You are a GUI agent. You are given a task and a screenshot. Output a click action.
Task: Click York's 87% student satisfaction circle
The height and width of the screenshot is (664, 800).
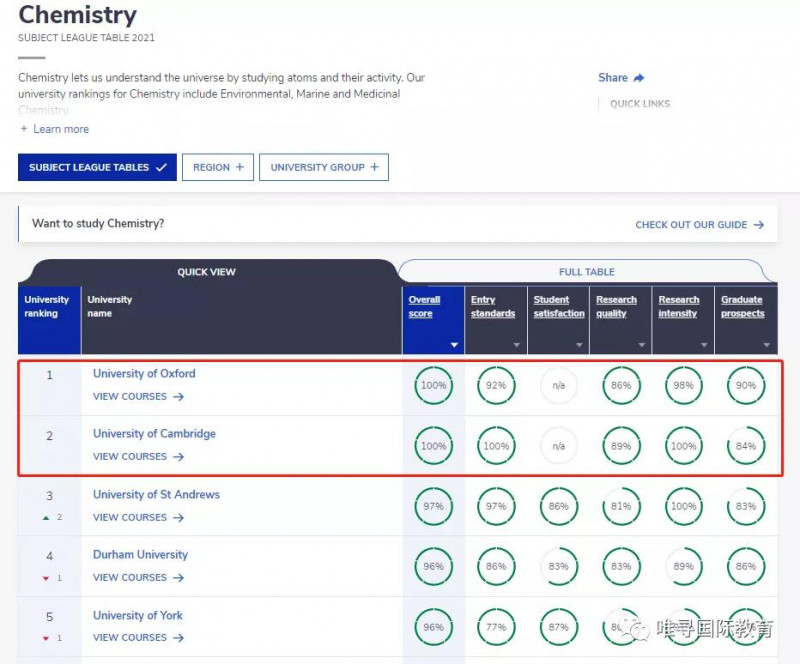click(559, 627)
